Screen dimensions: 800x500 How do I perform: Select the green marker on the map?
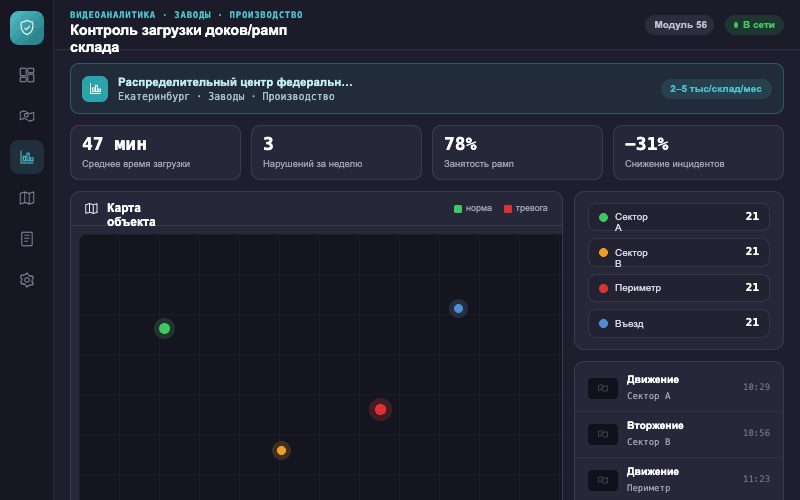coord(164,329)
